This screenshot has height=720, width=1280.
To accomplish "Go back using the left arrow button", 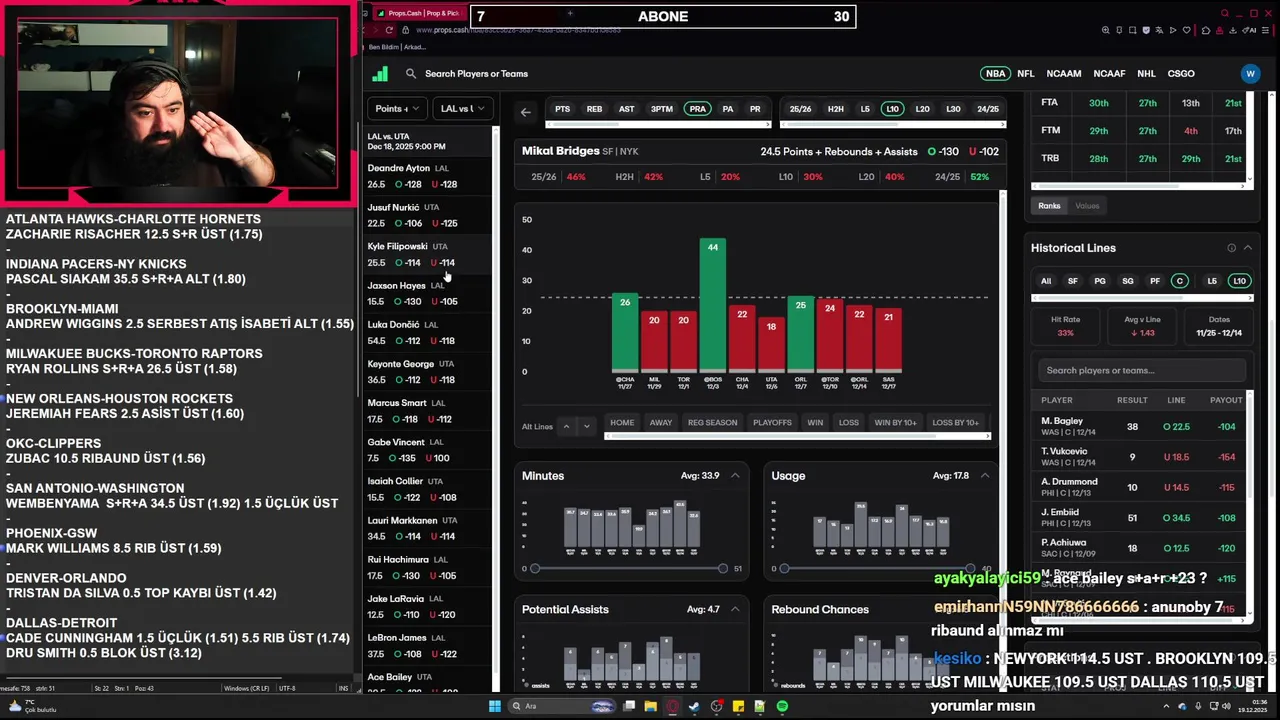I will pyautogui.click(x=526, y=112).
